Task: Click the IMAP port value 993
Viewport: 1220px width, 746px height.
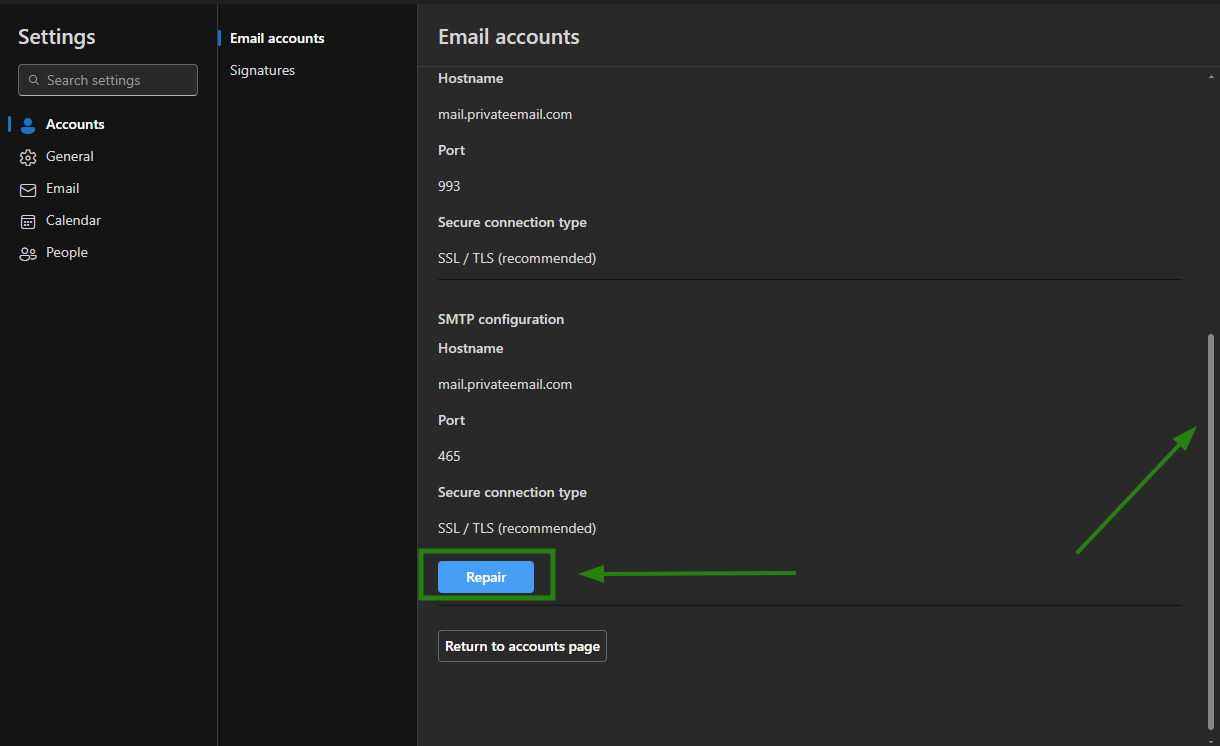Action: [x=449, y=186]
